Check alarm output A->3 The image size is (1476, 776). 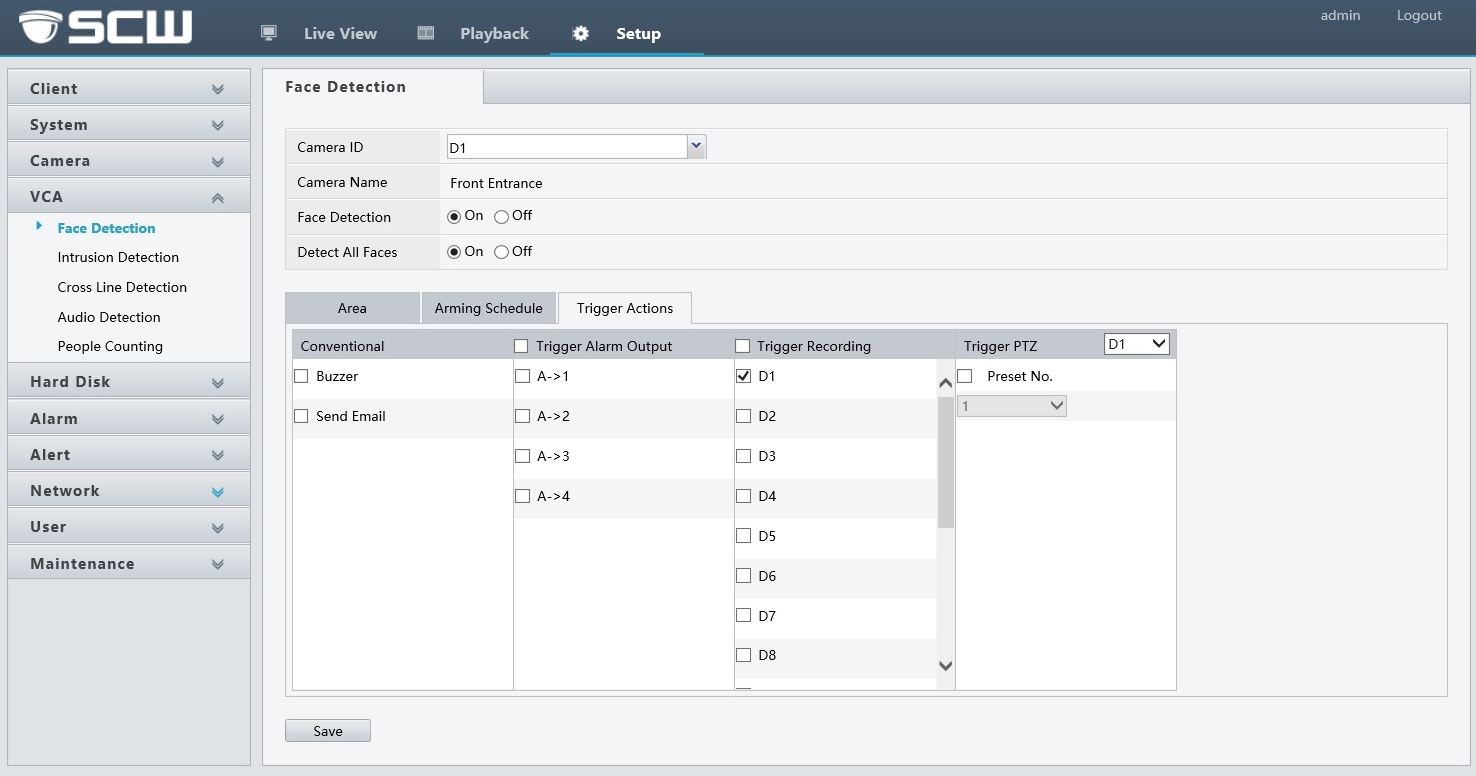tap(522, 456)
